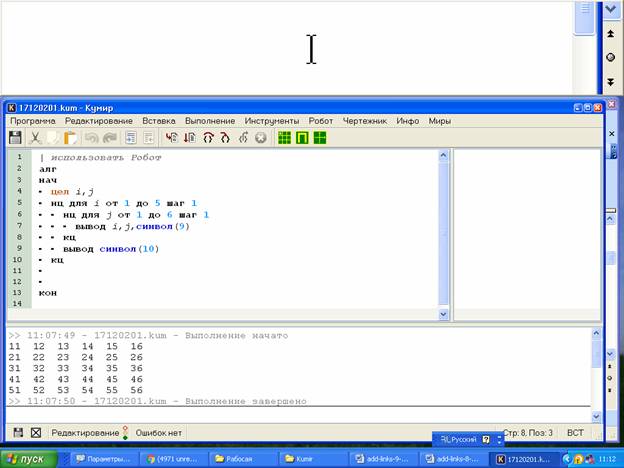Click the circle button on right sidebar
This screenshot has width=624, height=468.
click(610, 57)
